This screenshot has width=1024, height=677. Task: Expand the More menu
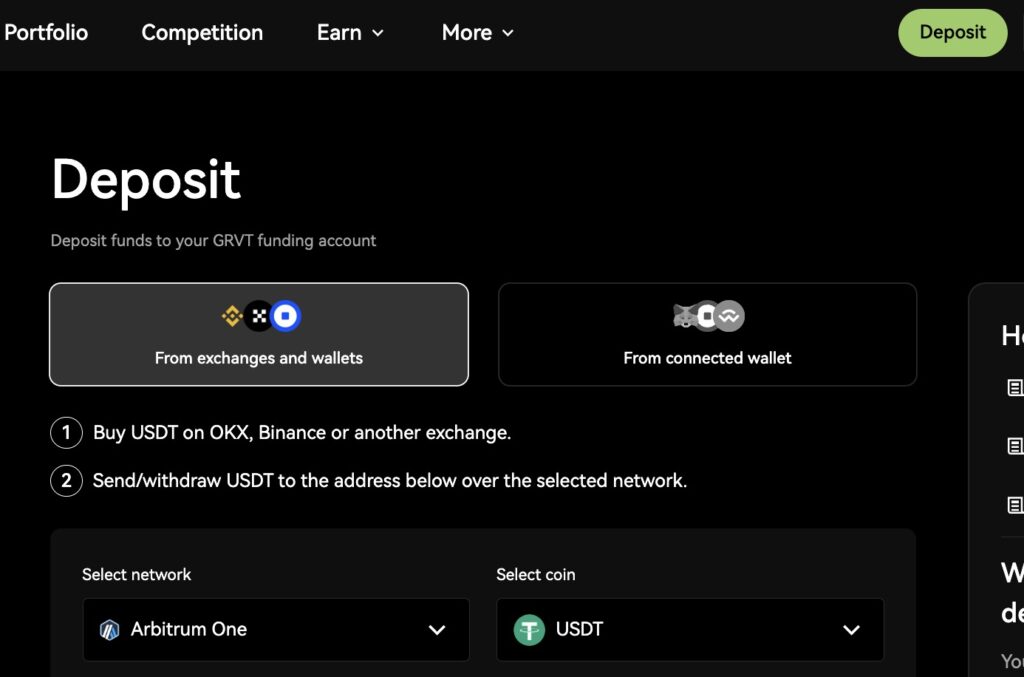[477, 33]
